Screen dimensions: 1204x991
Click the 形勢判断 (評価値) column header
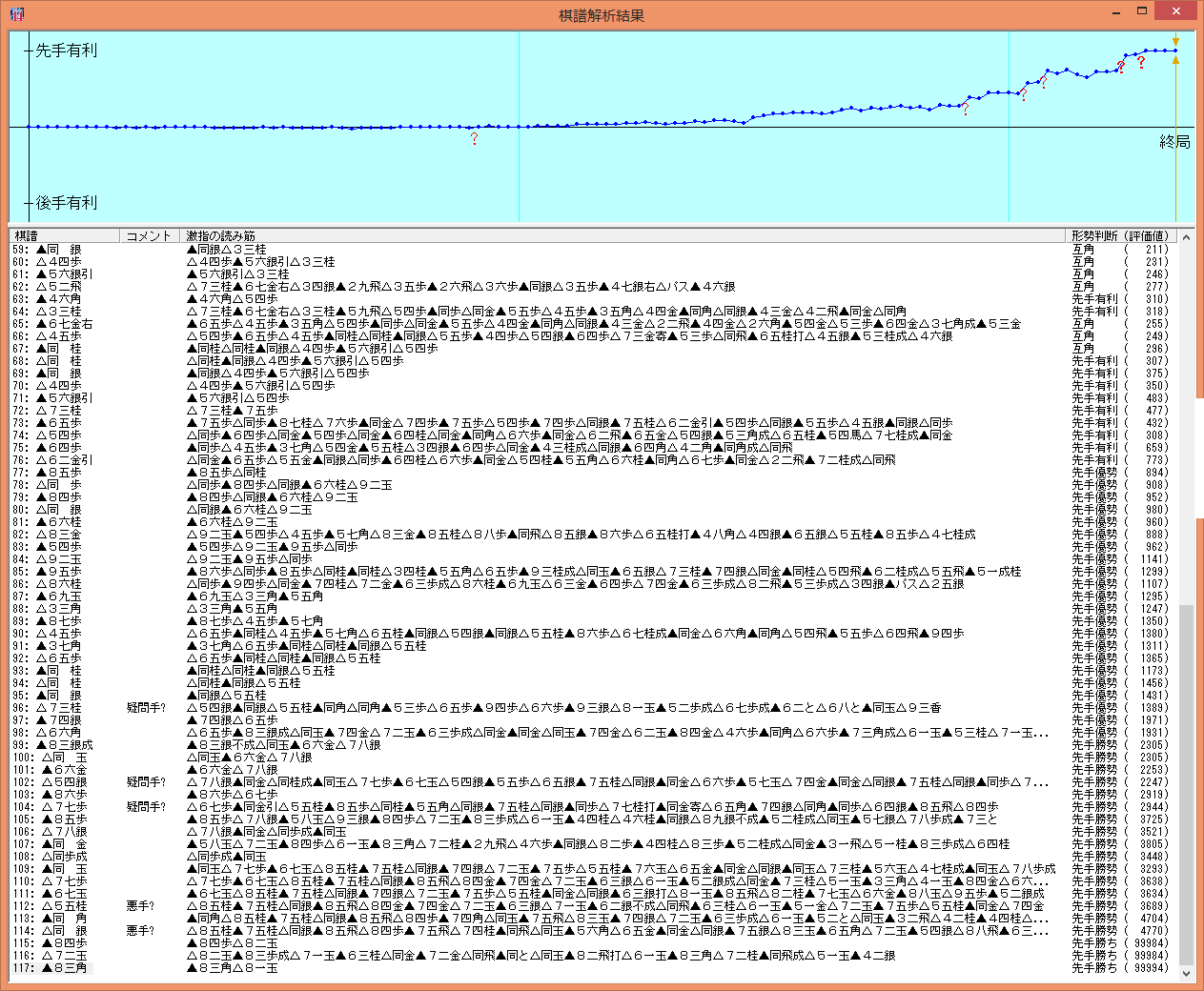pos(1120,235)
